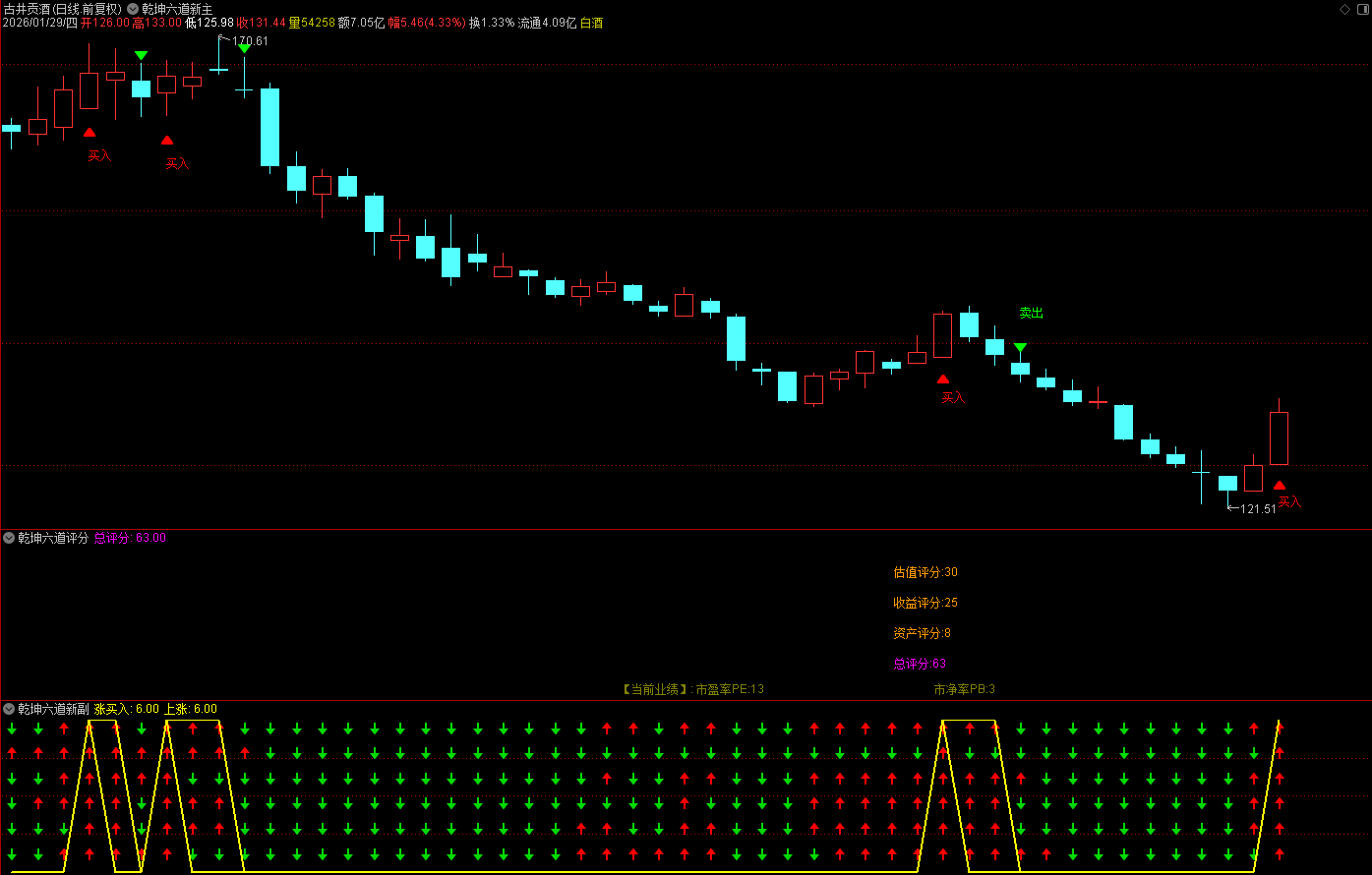
Task: Click the magenta 总评分:63 text in score panel
Action: 920,664
